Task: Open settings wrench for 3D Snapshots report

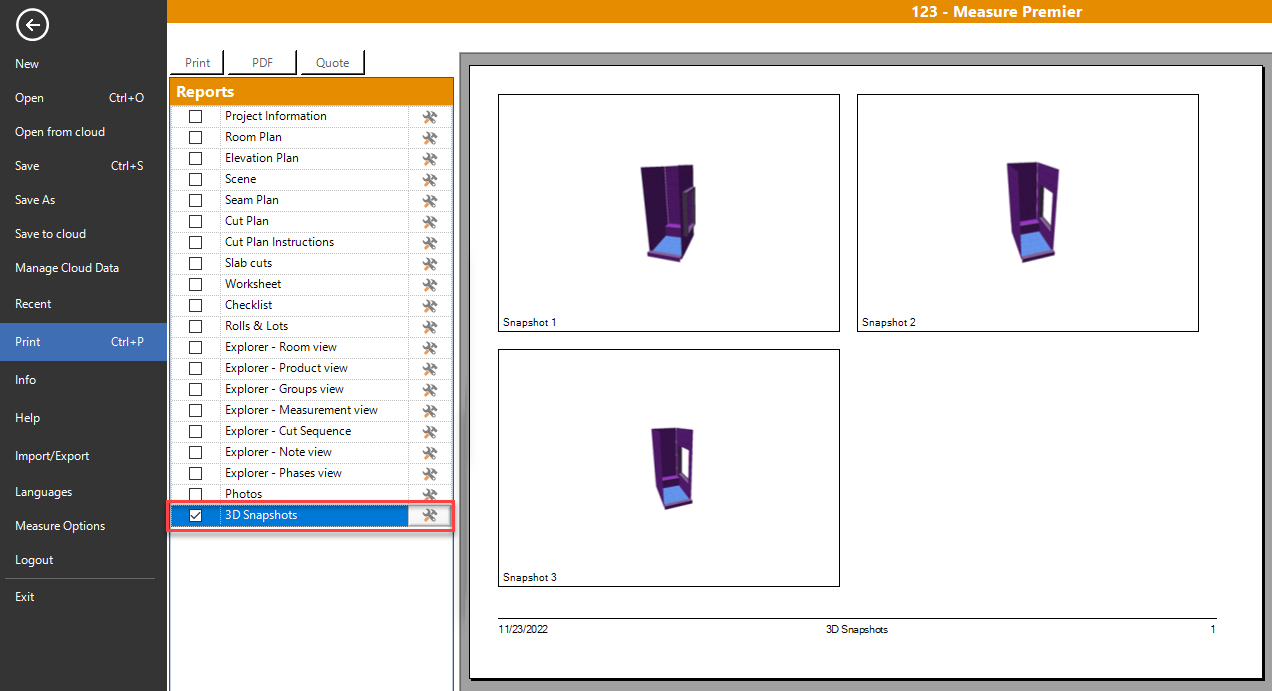Action: [429, 515]
